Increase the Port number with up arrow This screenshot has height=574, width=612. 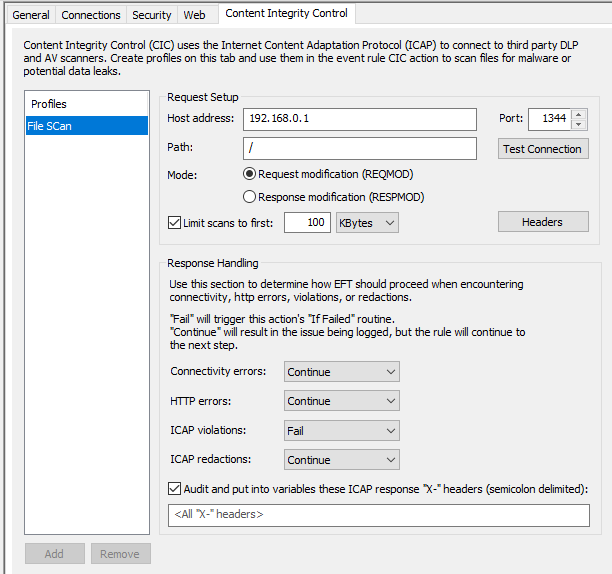[x=579, y=114]
